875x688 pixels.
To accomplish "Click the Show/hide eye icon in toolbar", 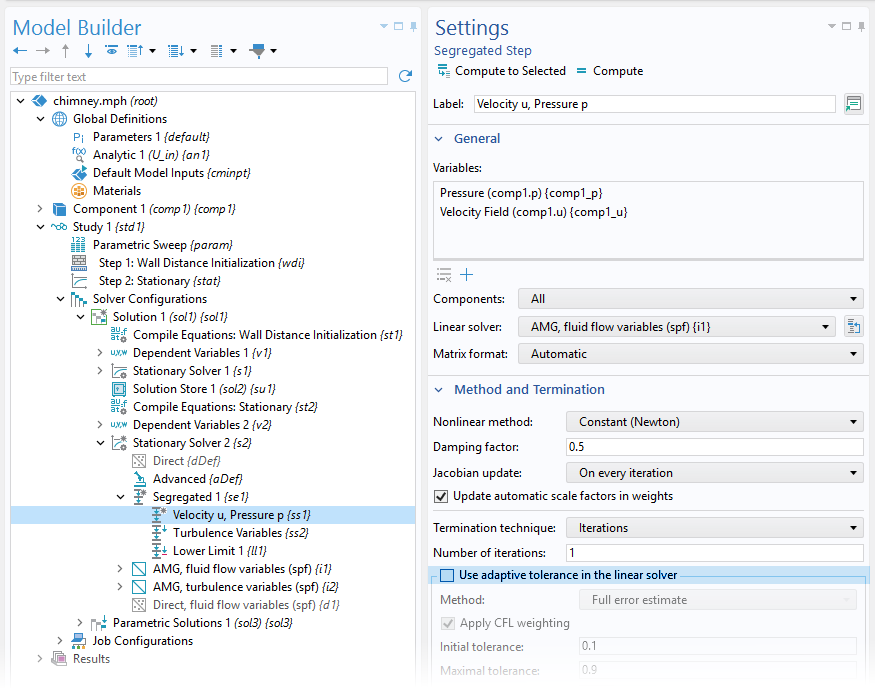I will (111, 50).
